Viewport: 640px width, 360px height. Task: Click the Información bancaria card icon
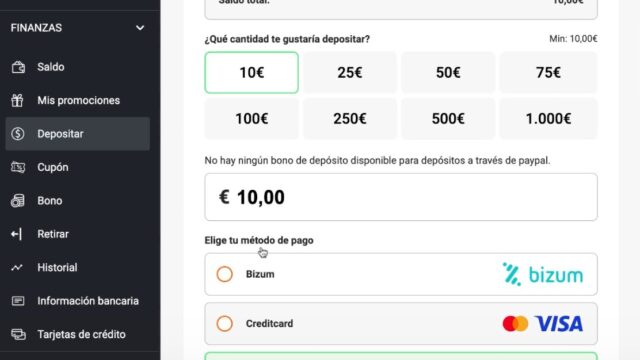click(x=18, y=301)
